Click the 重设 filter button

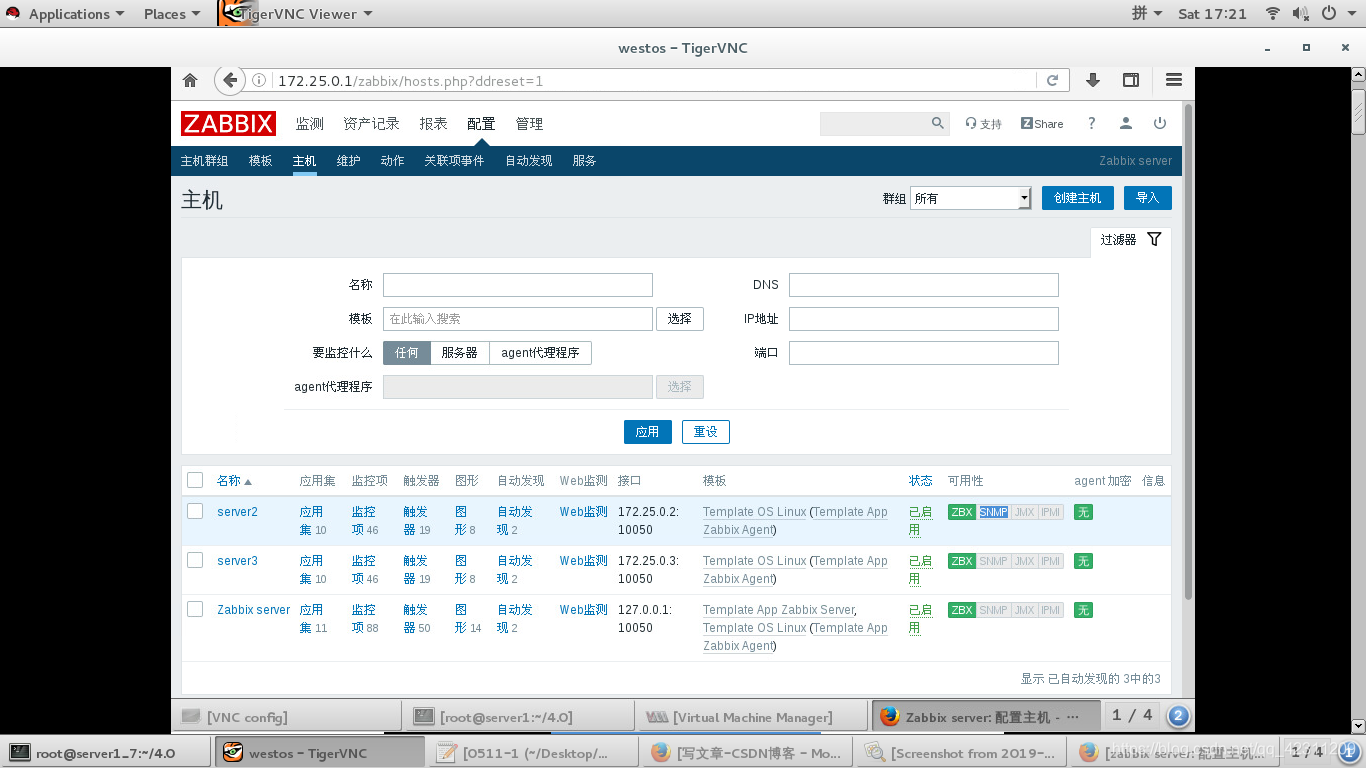[x=706, y=432]
